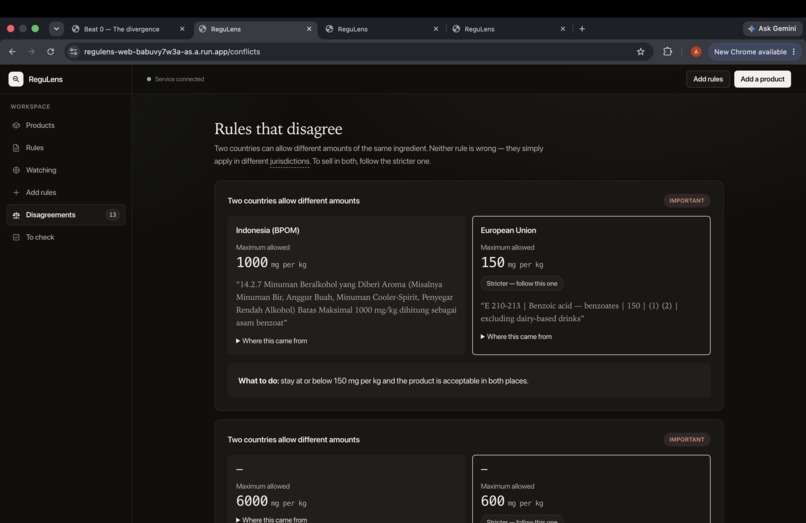Screen dimensions: 806x523
Task: Open Products in the workspace sidebar
Action: (x=66, y=125)
